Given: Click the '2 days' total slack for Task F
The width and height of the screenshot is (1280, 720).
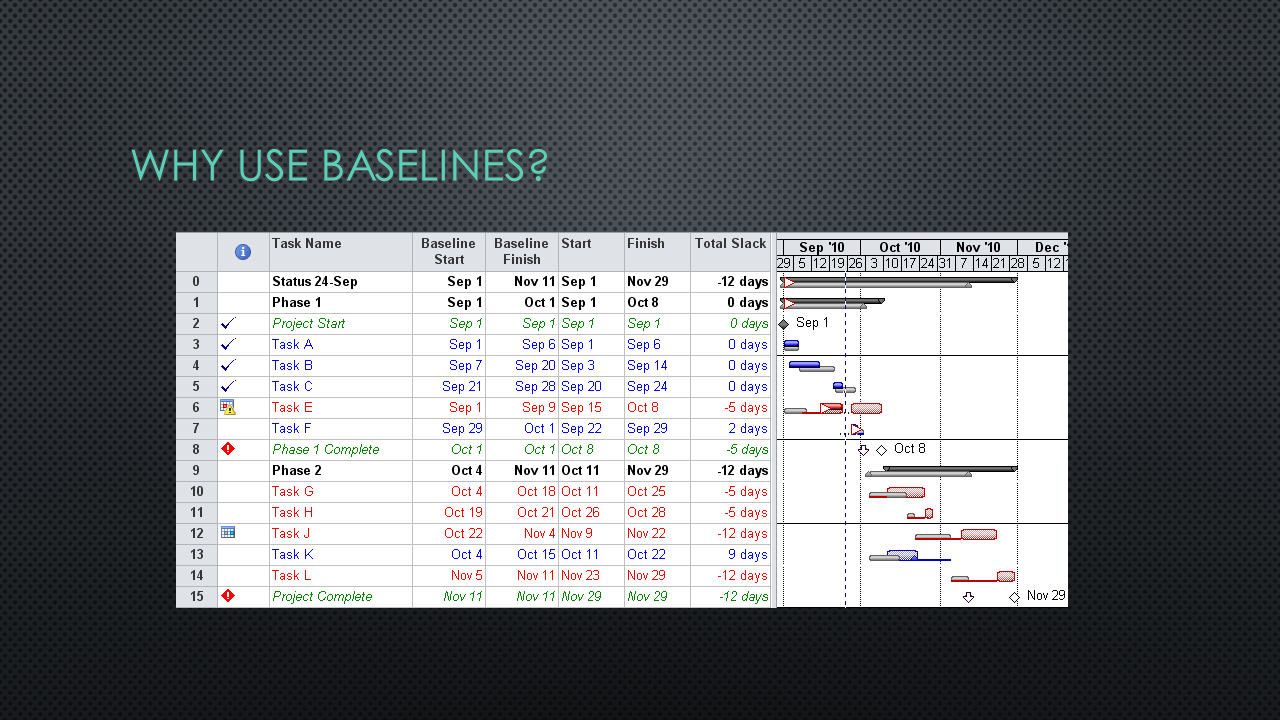Looking at the screenshot, I should click(x=748, y=428).
